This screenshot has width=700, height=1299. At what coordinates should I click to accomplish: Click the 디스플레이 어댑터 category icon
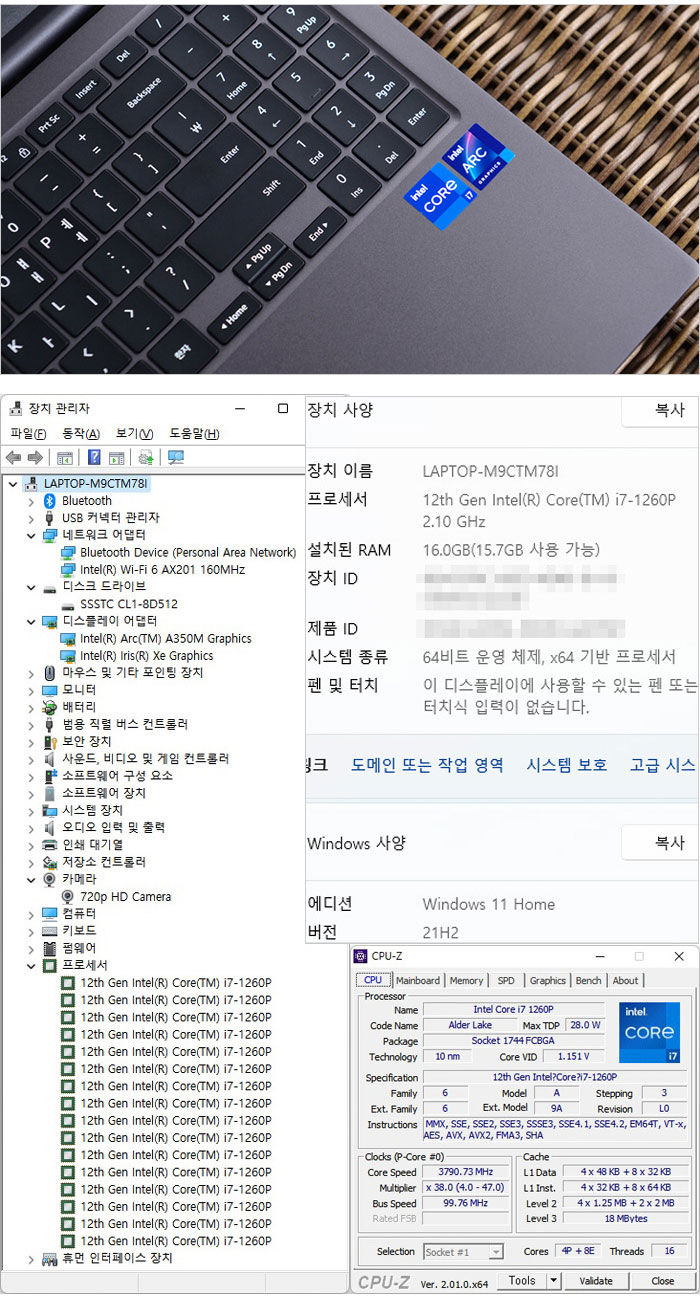pos(50,621)
